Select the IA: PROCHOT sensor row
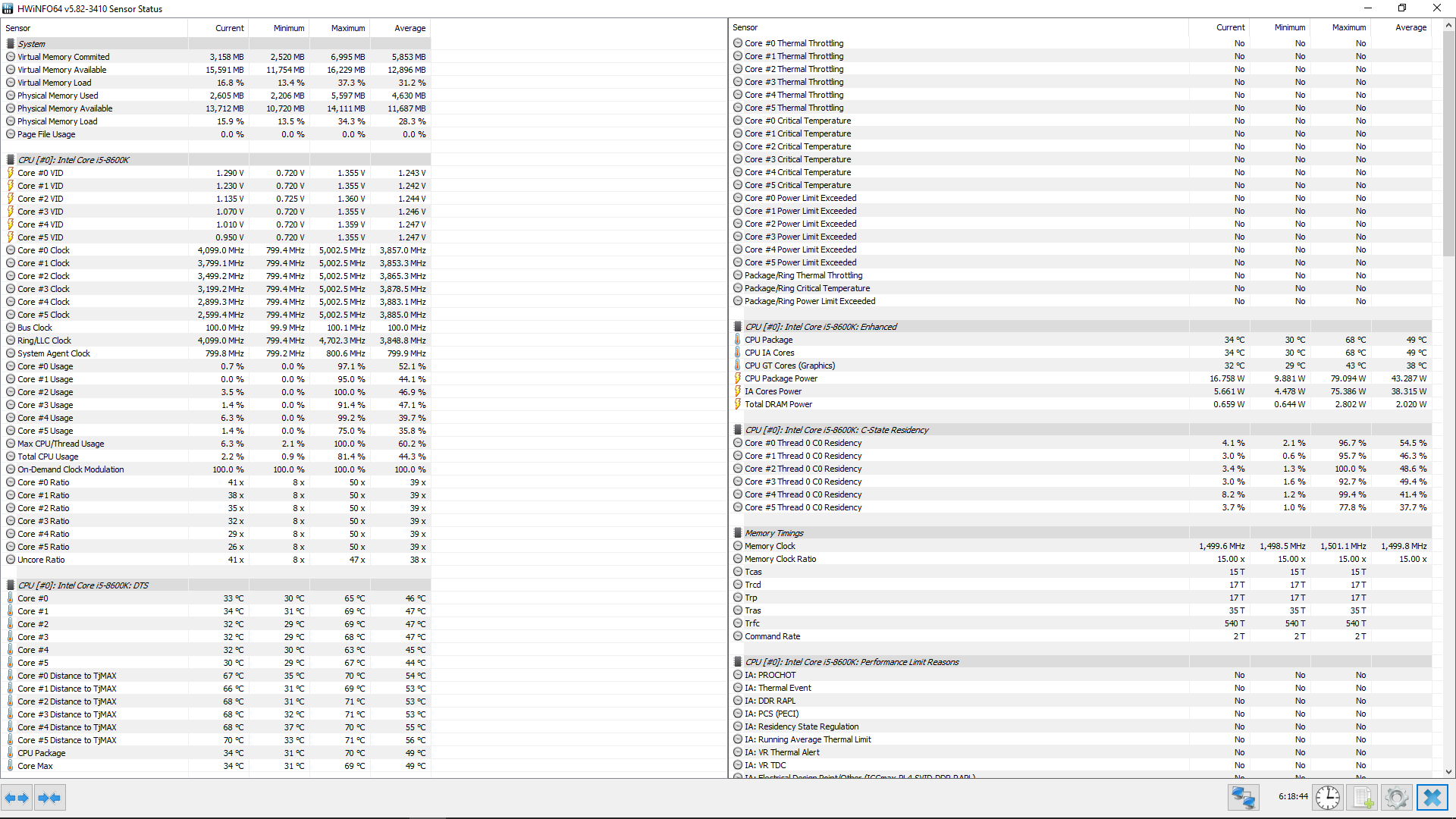The image size is (1456, 819). (770, 675)
